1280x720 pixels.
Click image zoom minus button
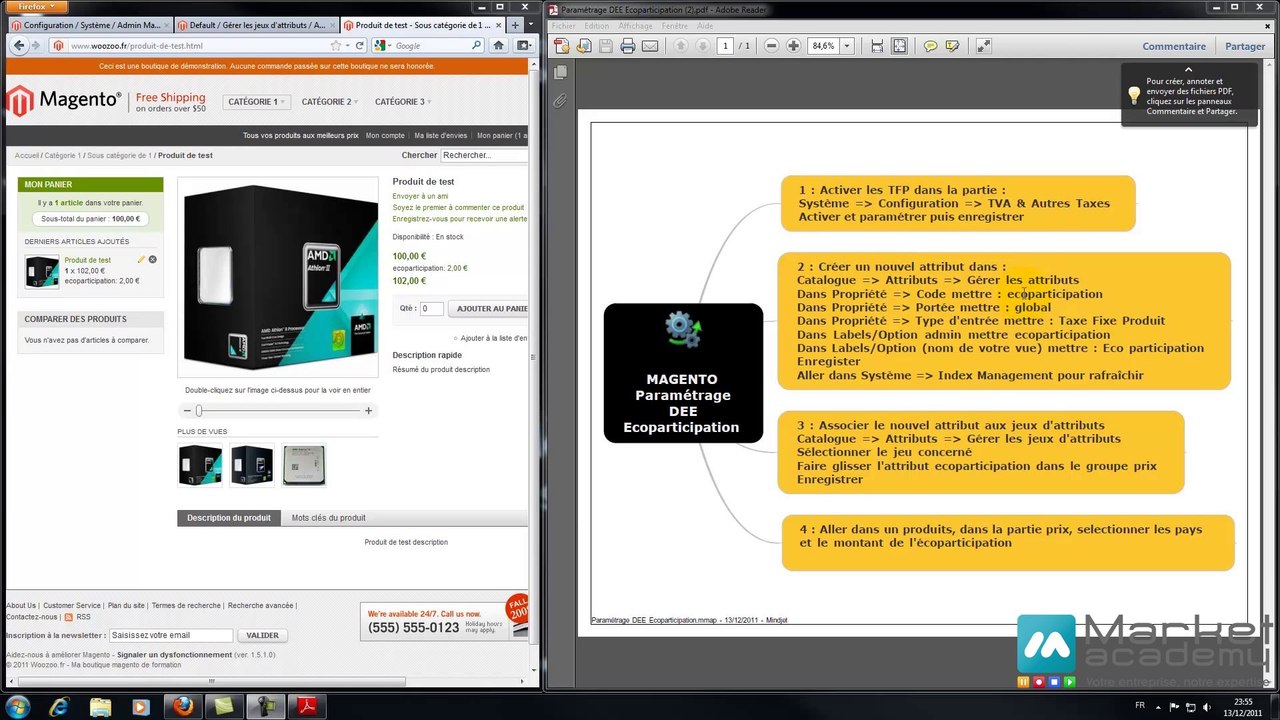click(x=186, y=410)
